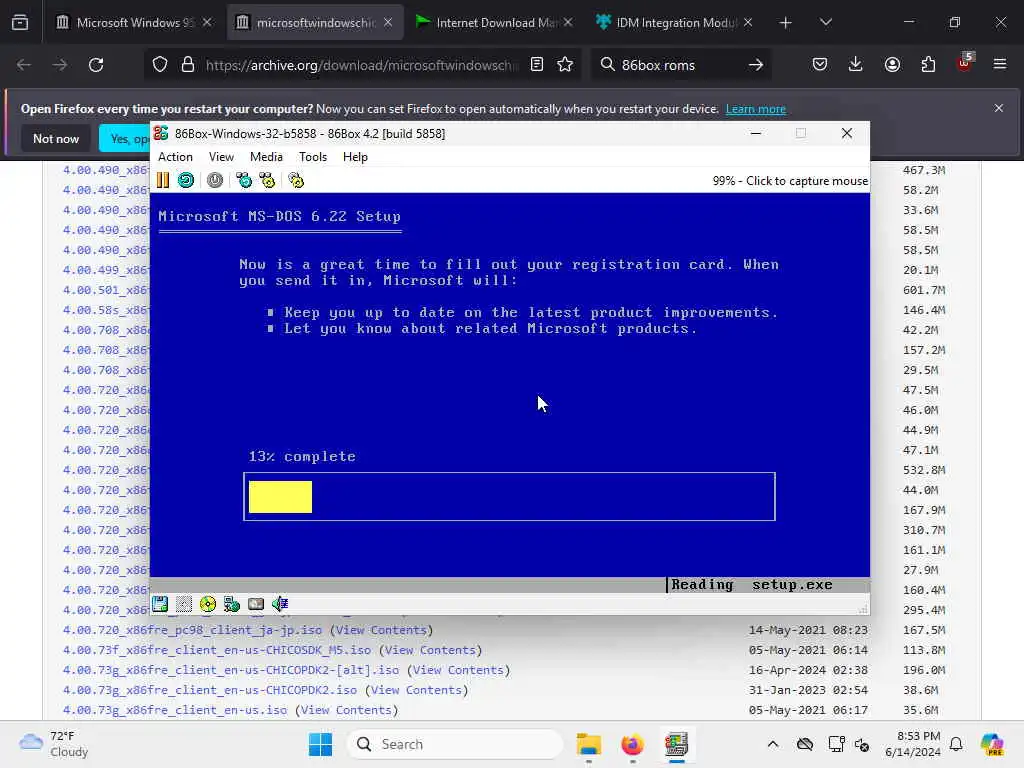Open clock showing 8:53 PM
1024x768 pixels.
click(x=913, y=744)
